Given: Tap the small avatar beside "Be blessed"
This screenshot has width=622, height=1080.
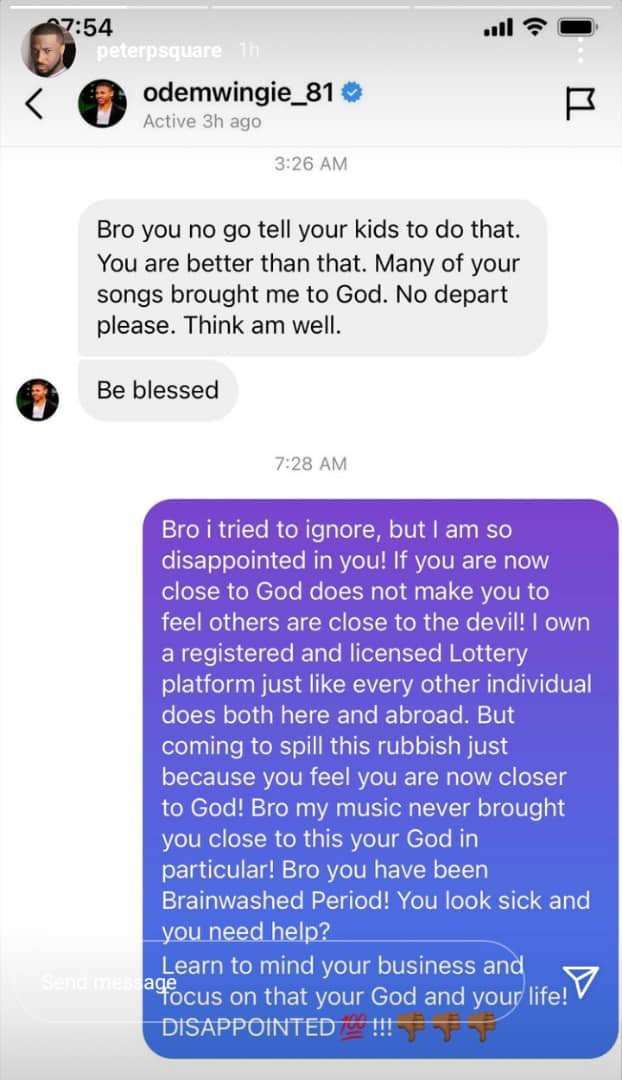Looking at the screenshot, I should (x=38, y=400).
